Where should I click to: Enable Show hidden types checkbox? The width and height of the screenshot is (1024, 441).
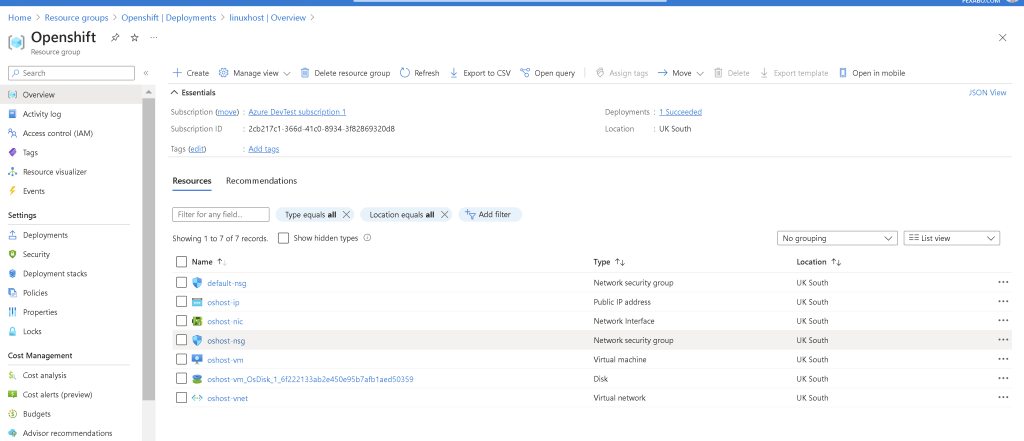click(x=283, y=238)
